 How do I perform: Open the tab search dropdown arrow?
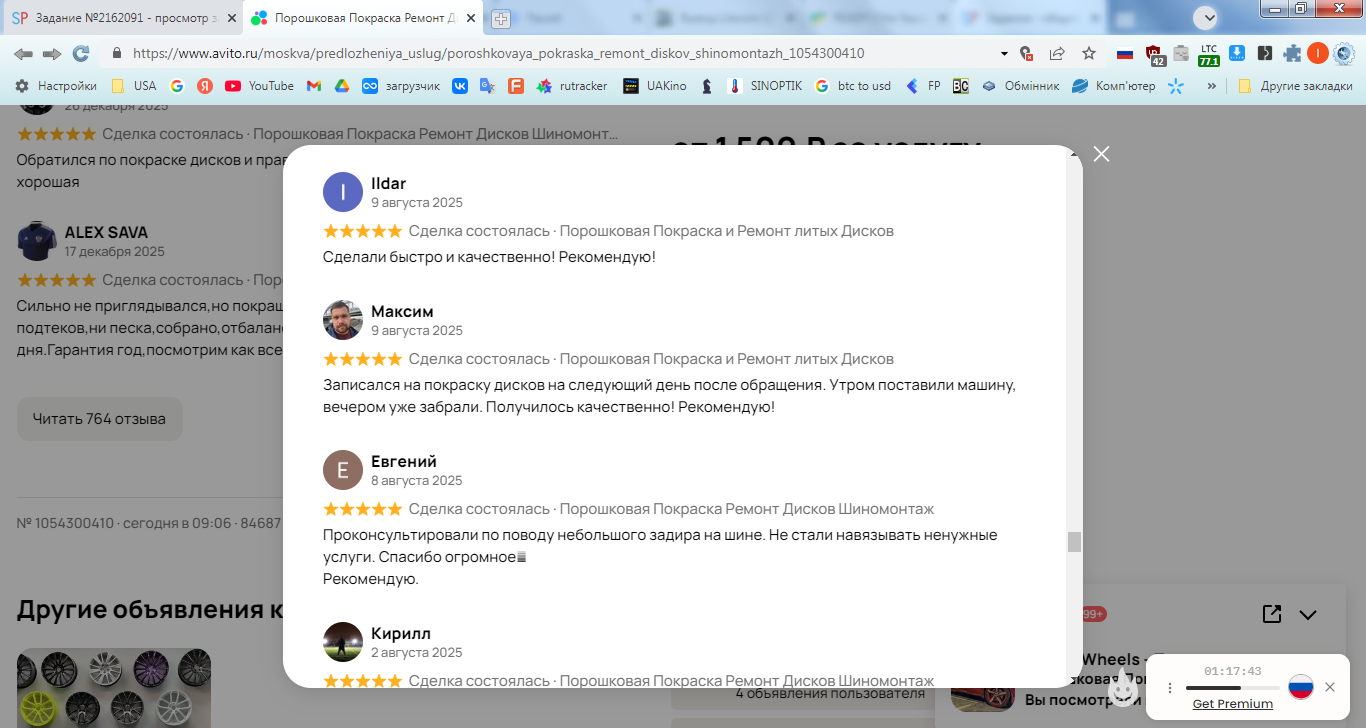[1206, 17]
